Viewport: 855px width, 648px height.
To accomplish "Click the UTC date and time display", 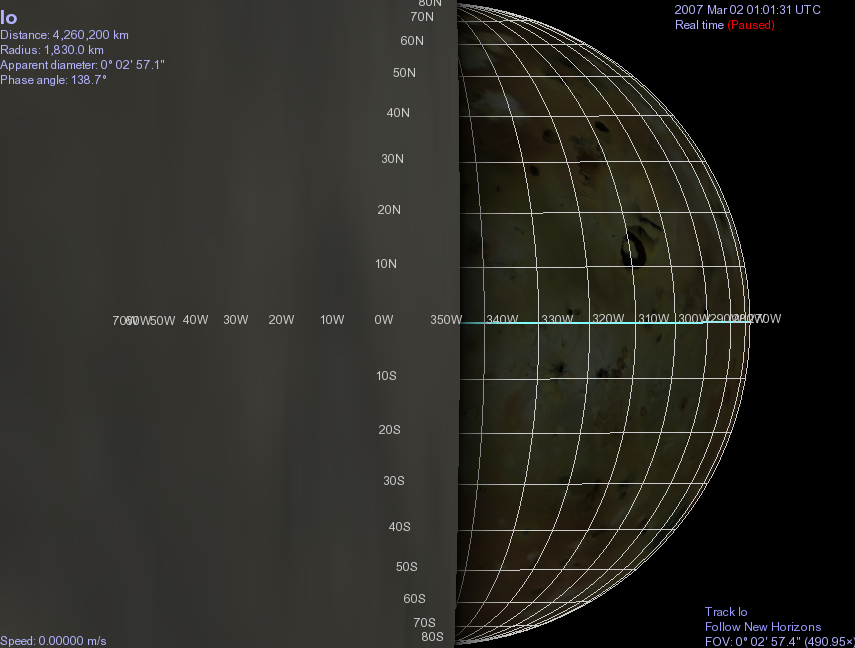I will [x=747, y=10].
